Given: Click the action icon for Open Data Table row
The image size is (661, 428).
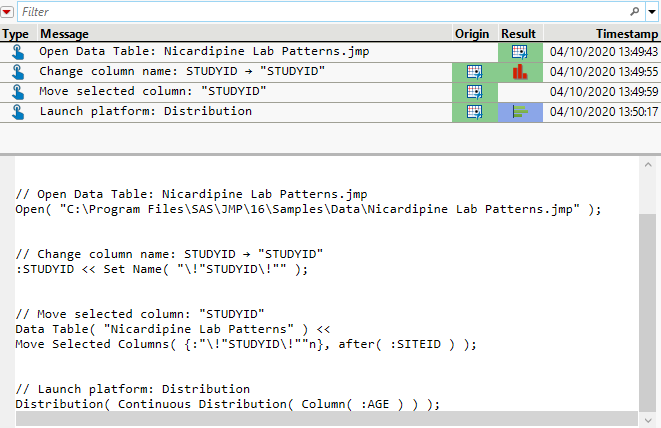Looking at the screenshot, I should 16,52.
